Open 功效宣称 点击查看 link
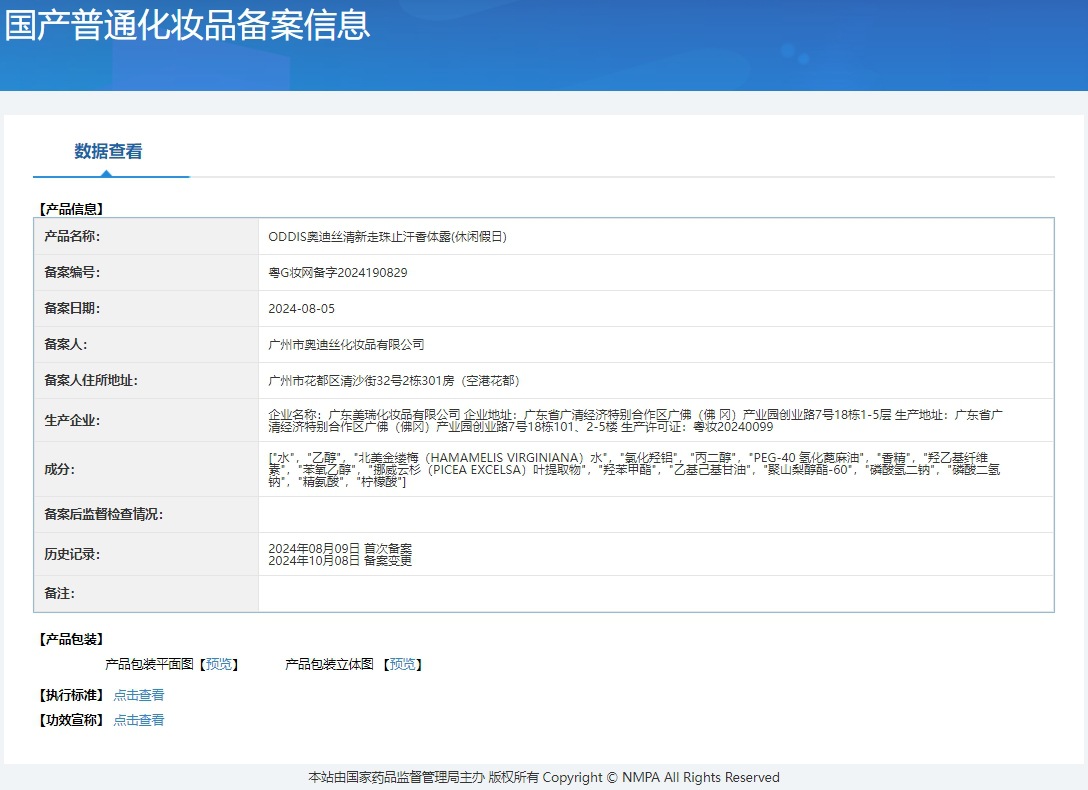 [139, 720]
